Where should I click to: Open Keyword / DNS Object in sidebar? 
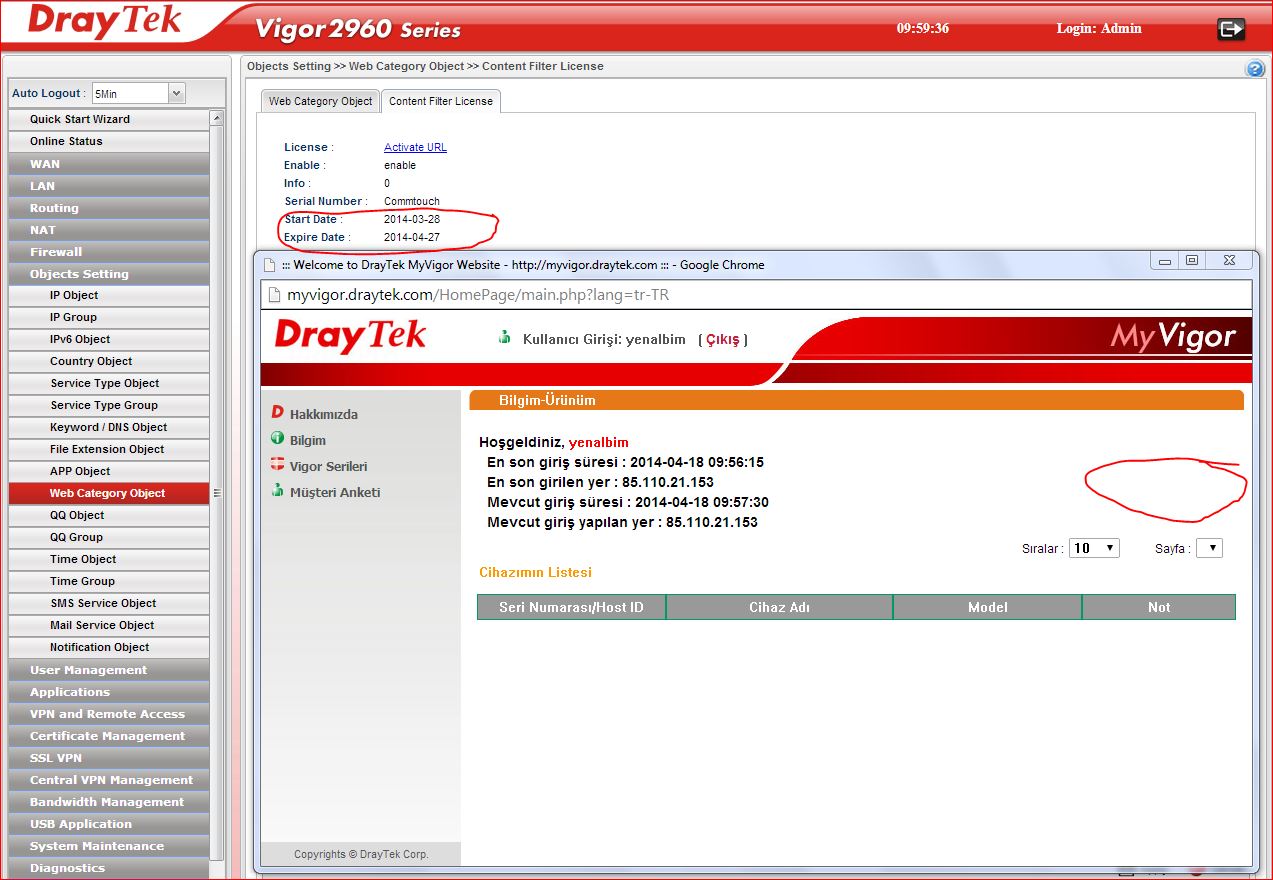click(x=108, y=427)
